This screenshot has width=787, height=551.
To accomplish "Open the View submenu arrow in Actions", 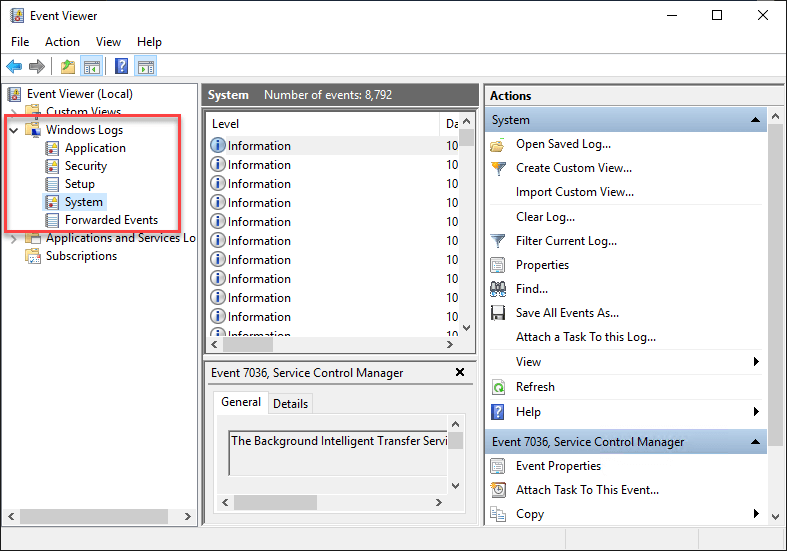I will pyautogui.click(x=756, y=362).
